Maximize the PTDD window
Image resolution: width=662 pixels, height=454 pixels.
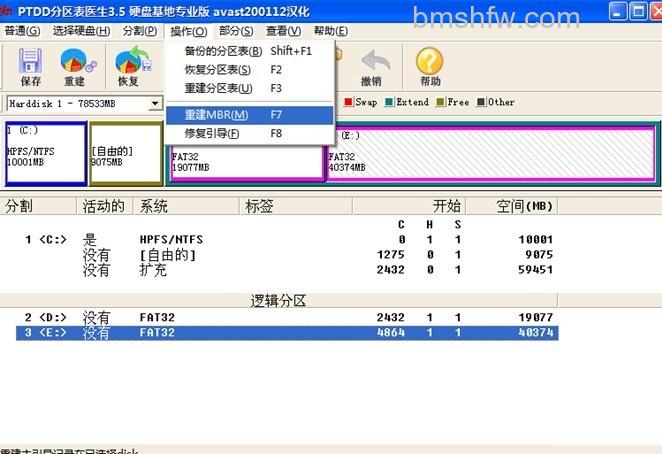pos(638,11)
